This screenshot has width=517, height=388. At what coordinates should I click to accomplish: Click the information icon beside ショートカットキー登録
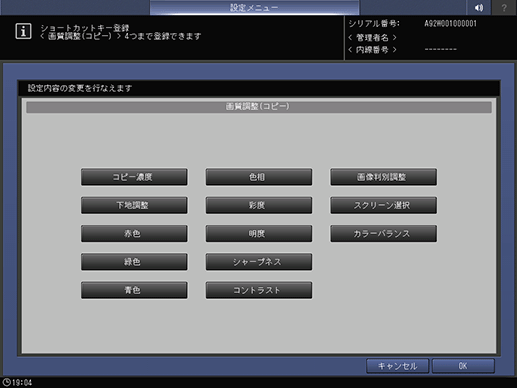(23, 31)
